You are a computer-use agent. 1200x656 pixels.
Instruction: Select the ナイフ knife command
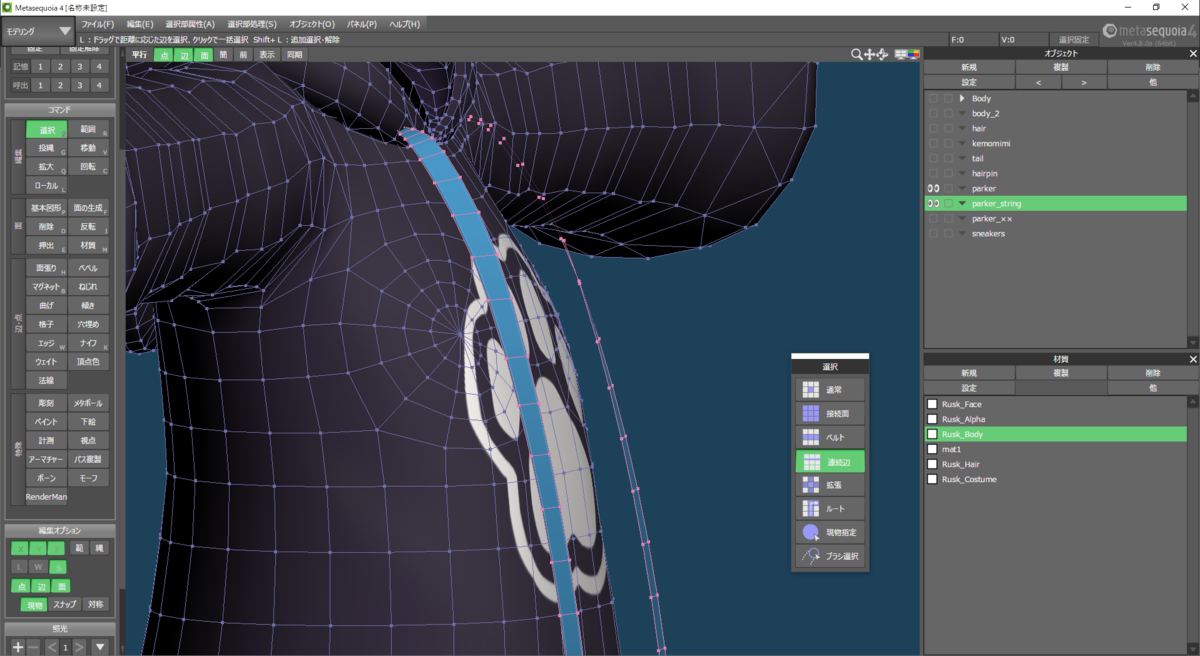coord(88,343)
